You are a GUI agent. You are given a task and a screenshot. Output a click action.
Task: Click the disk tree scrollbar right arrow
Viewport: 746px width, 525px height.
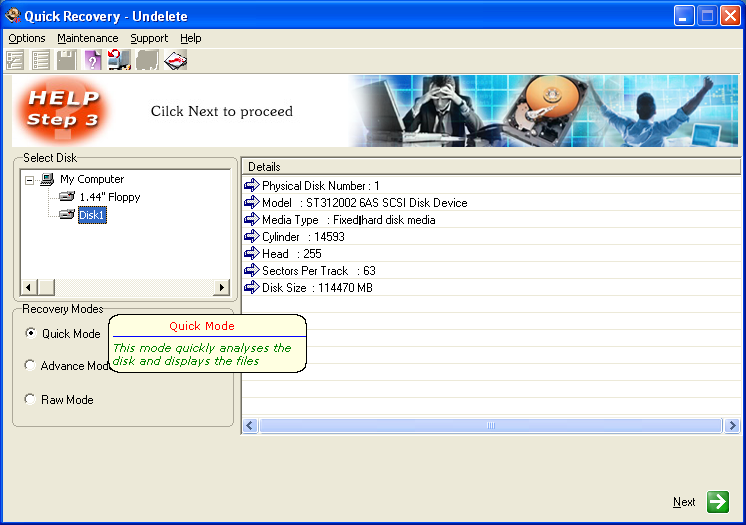click(221, 287)
